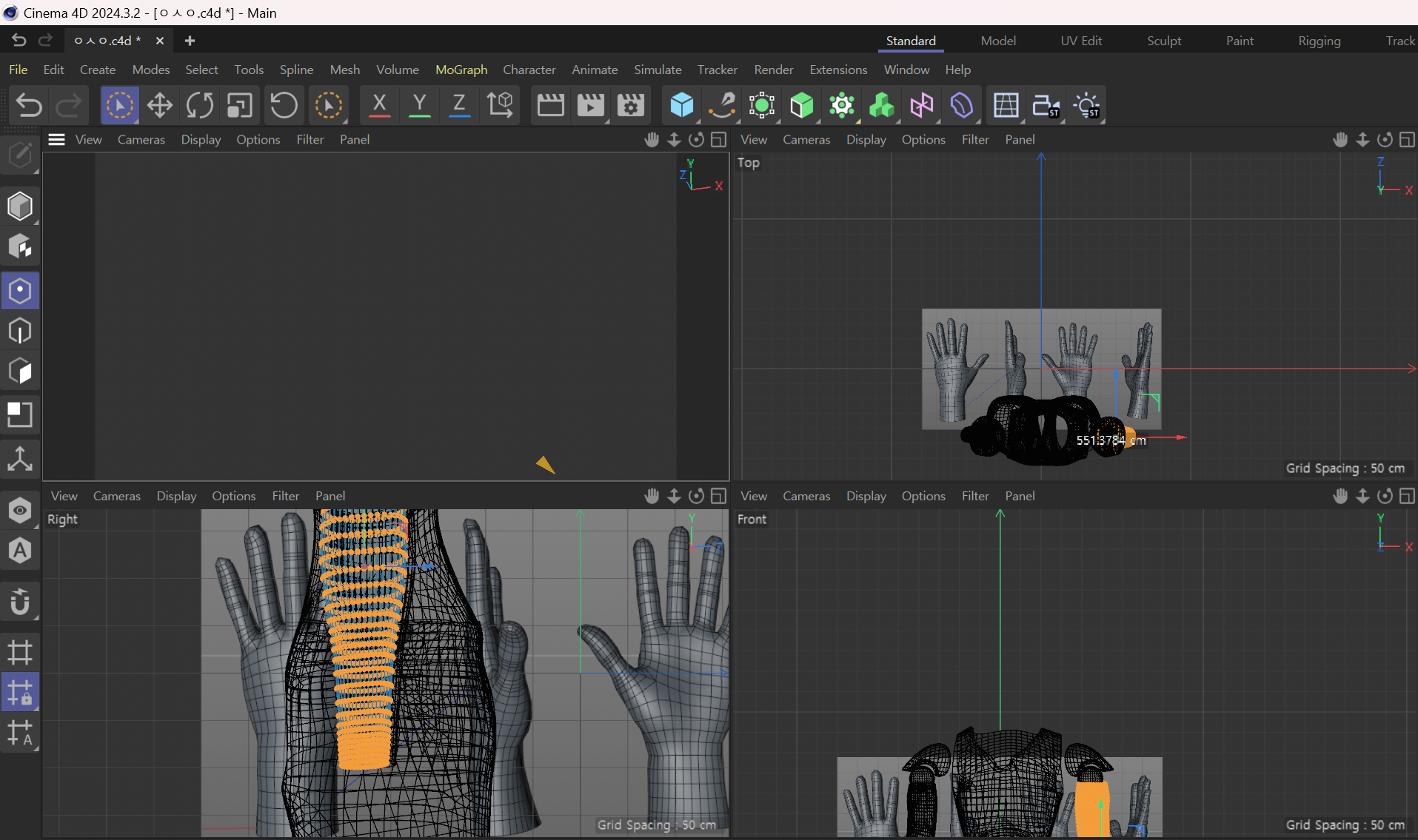Click the Render View clapperboard icon
This screenshot has width=1418, height=840.
tap(550, 106)
